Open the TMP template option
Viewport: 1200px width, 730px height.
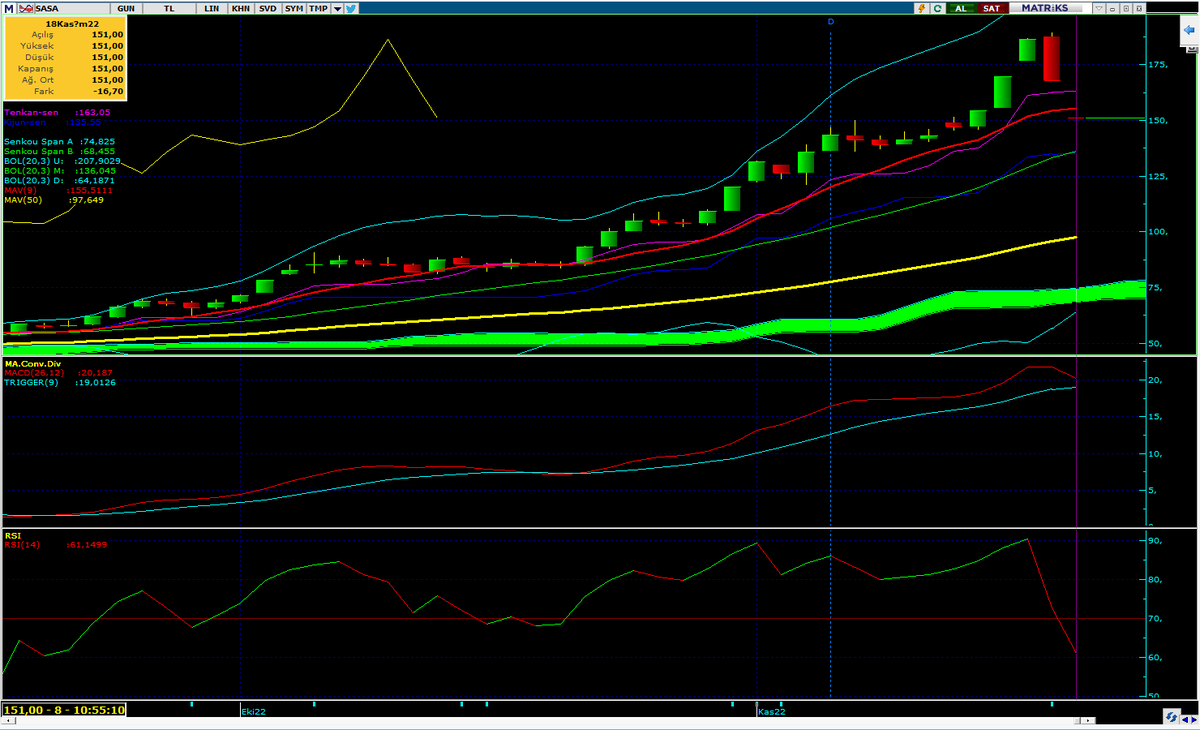coord(318,8)
